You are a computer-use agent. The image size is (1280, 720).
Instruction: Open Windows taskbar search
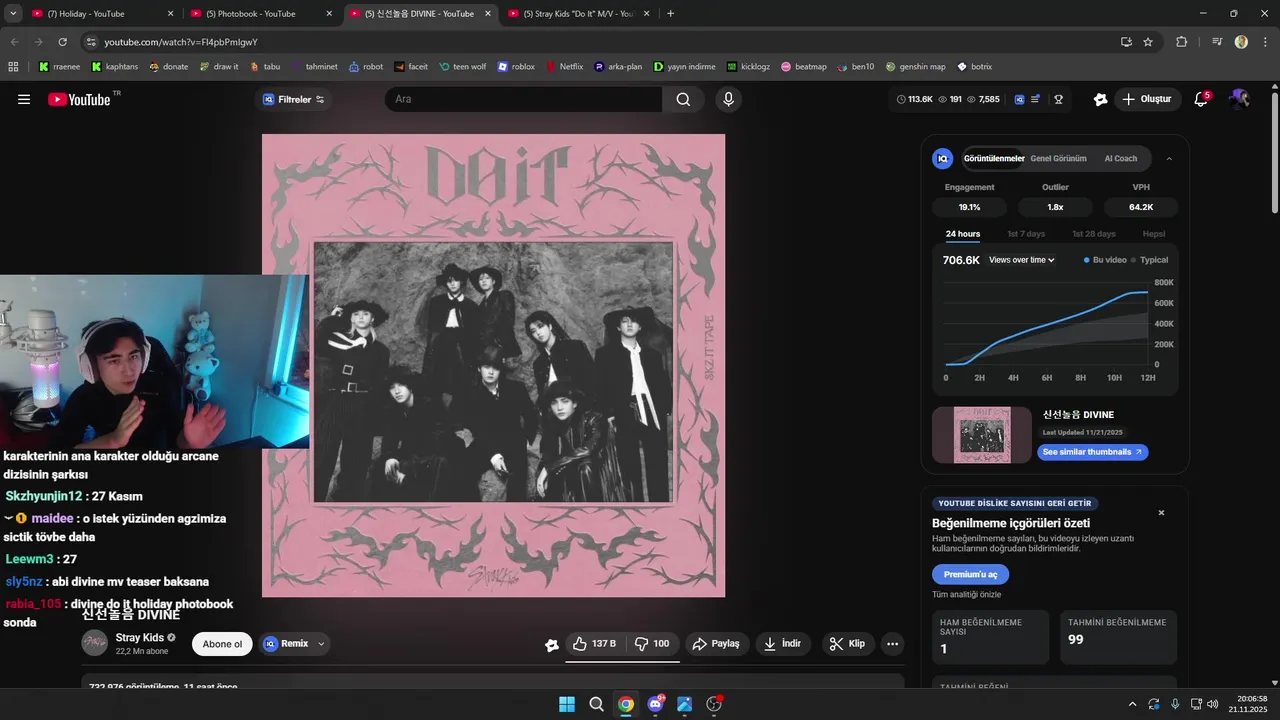tap(596, 704)
